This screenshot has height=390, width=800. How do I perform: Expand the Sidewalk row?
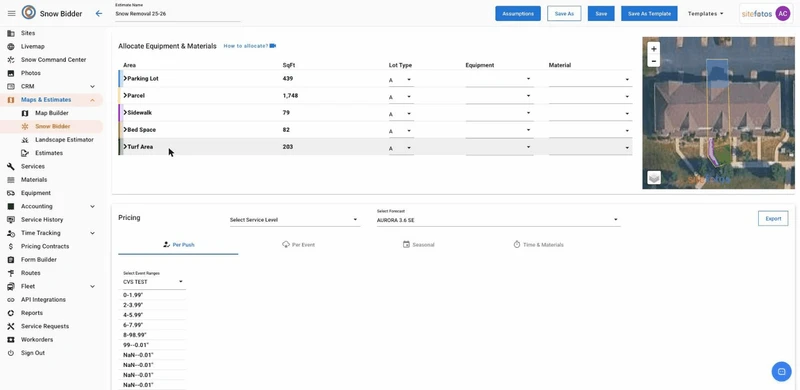(x=125, y=112)
